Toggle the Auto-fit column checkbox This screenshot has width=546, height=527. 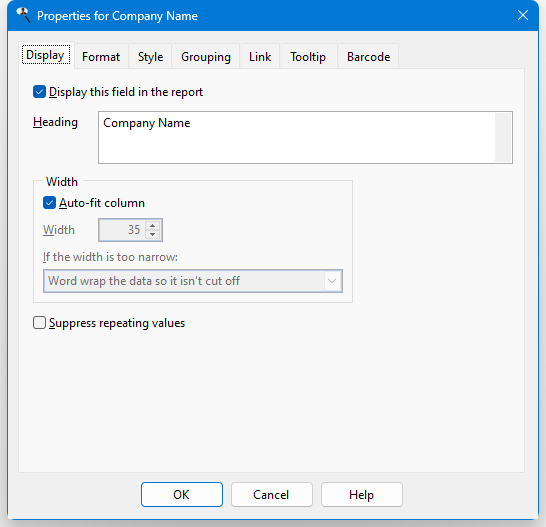(49, 203)
